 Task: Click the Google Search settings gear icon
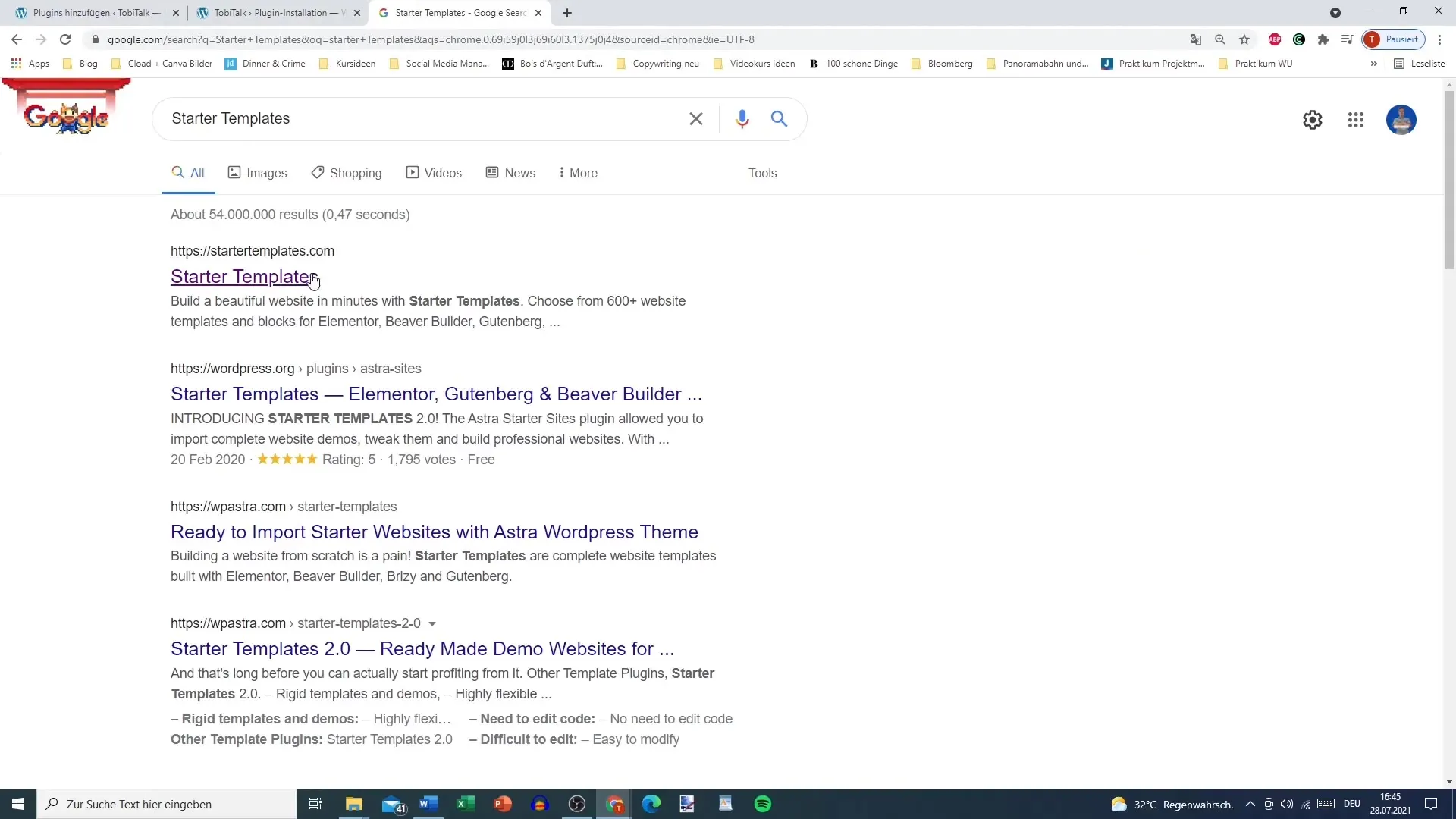[1313, 118]
